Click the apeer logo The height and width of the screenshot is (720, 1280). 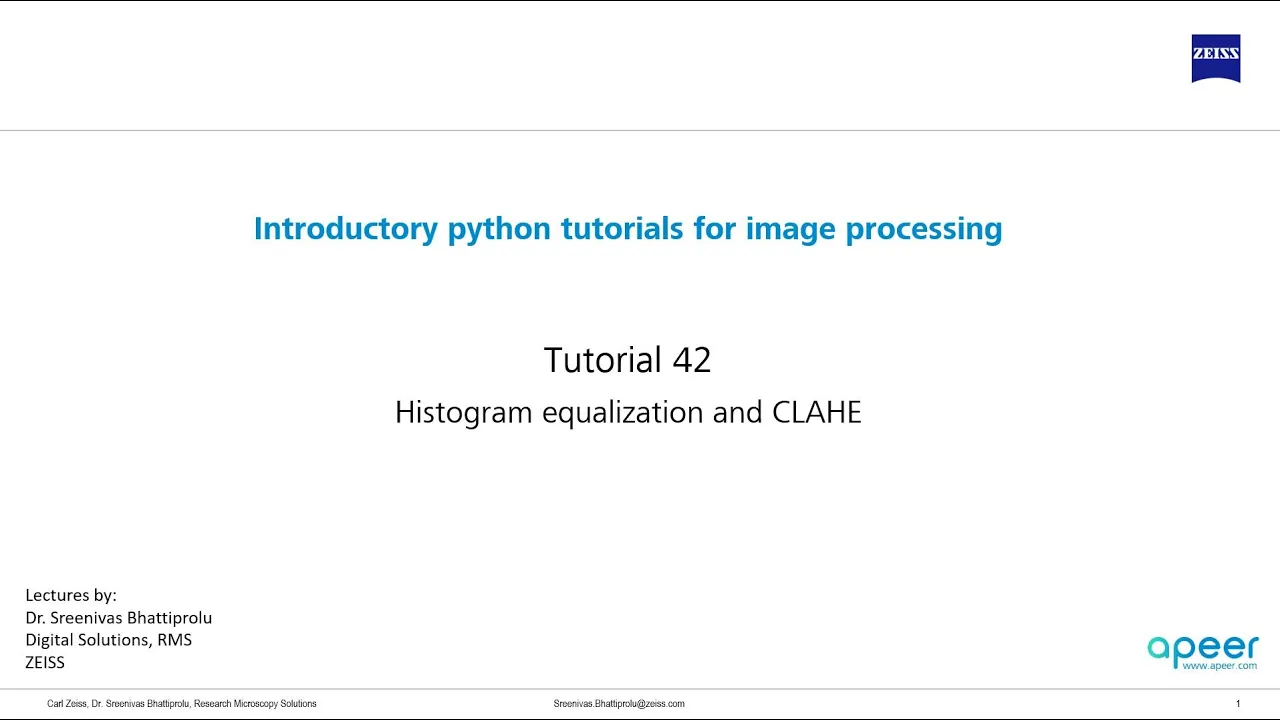click(x=1203, y=651)
